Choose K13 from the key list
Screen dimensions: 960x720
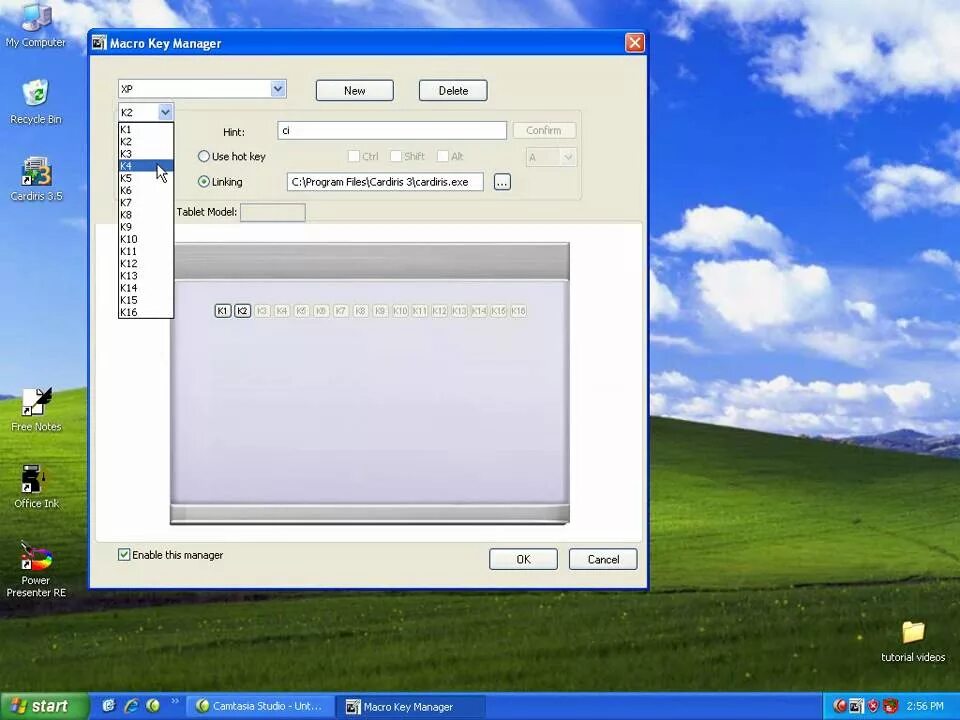click(x=146, y=276)
